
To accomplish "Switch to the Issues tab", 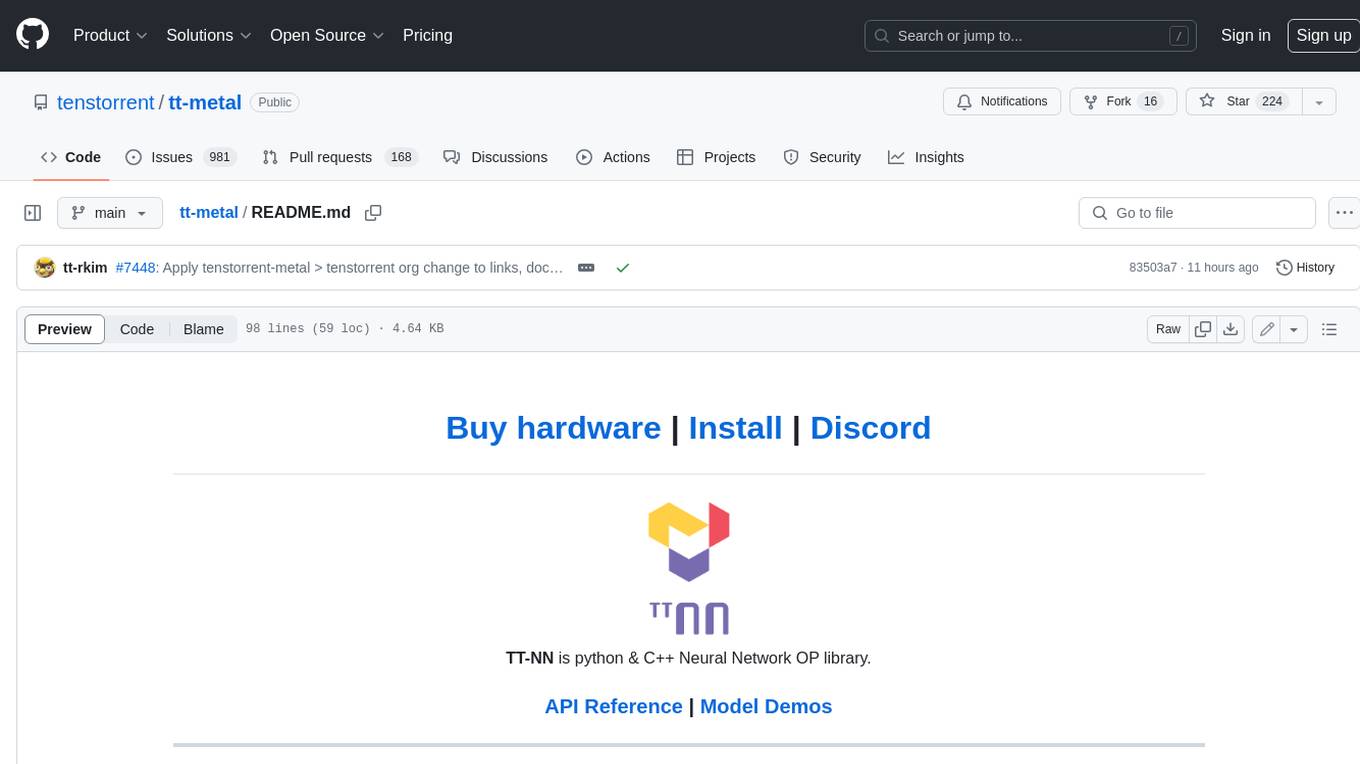I will coord(180,157).
